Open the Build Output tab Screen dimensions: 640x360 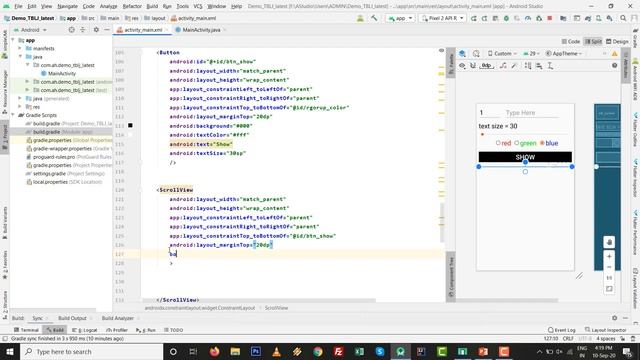click(72, 318)
